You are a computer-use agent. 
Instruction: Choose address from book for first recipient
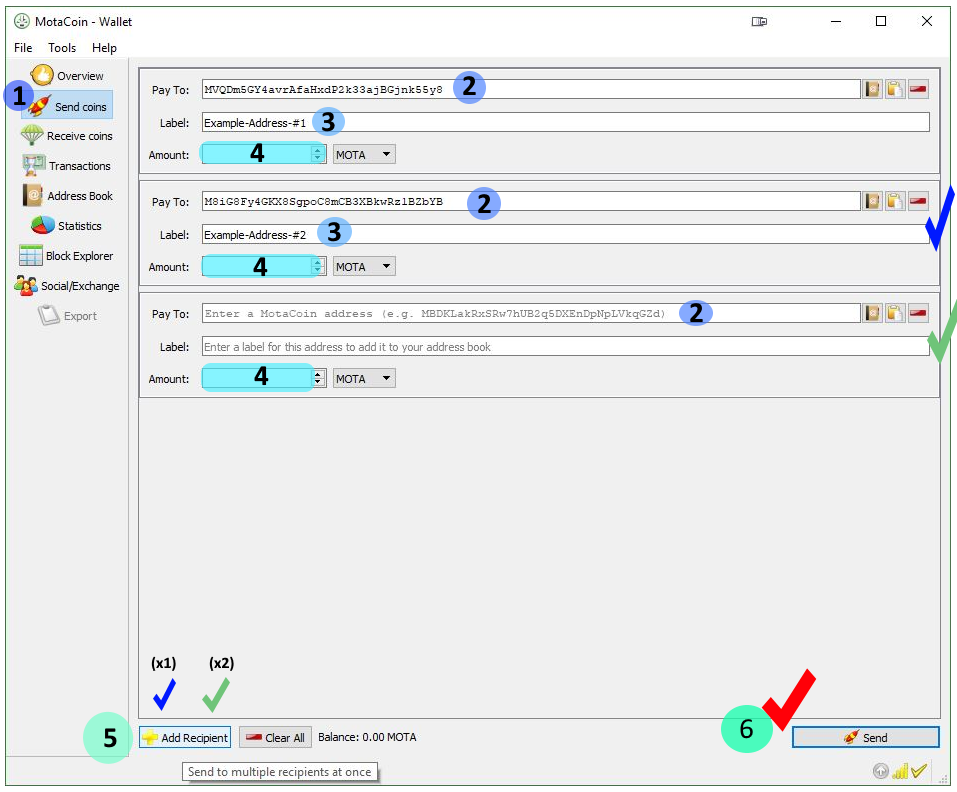[x=872, y=89]
